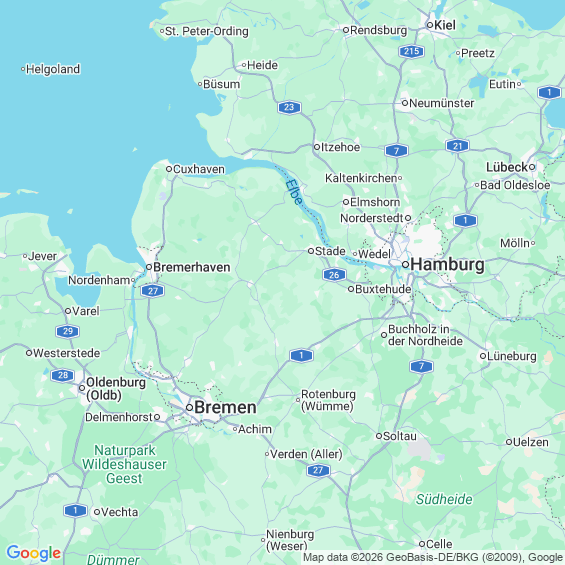
Task: Select the Cuxhaven town marker
Action: pos(169,169)
